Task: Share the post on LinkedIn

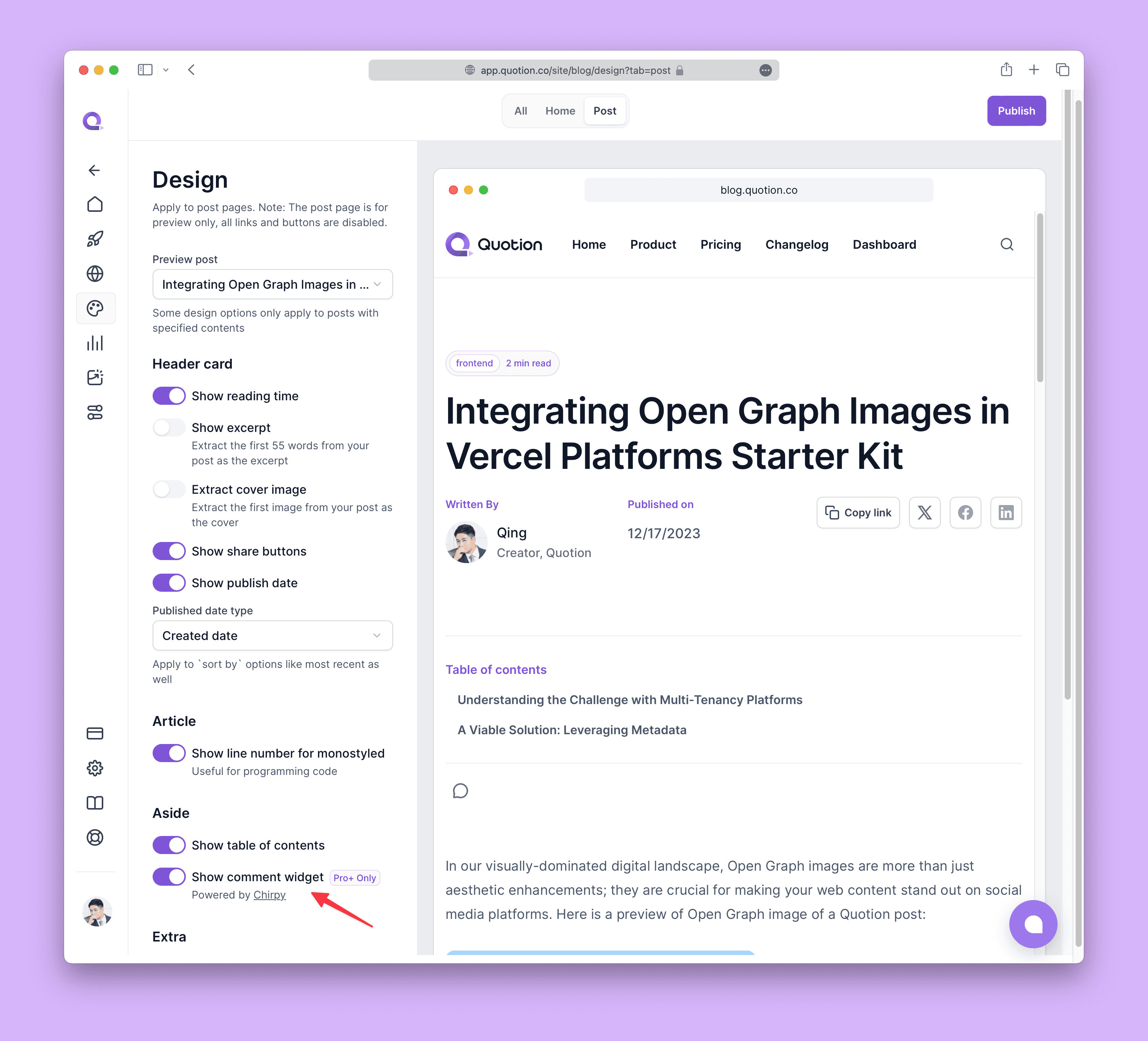Action: click(x=1006, y=513)
